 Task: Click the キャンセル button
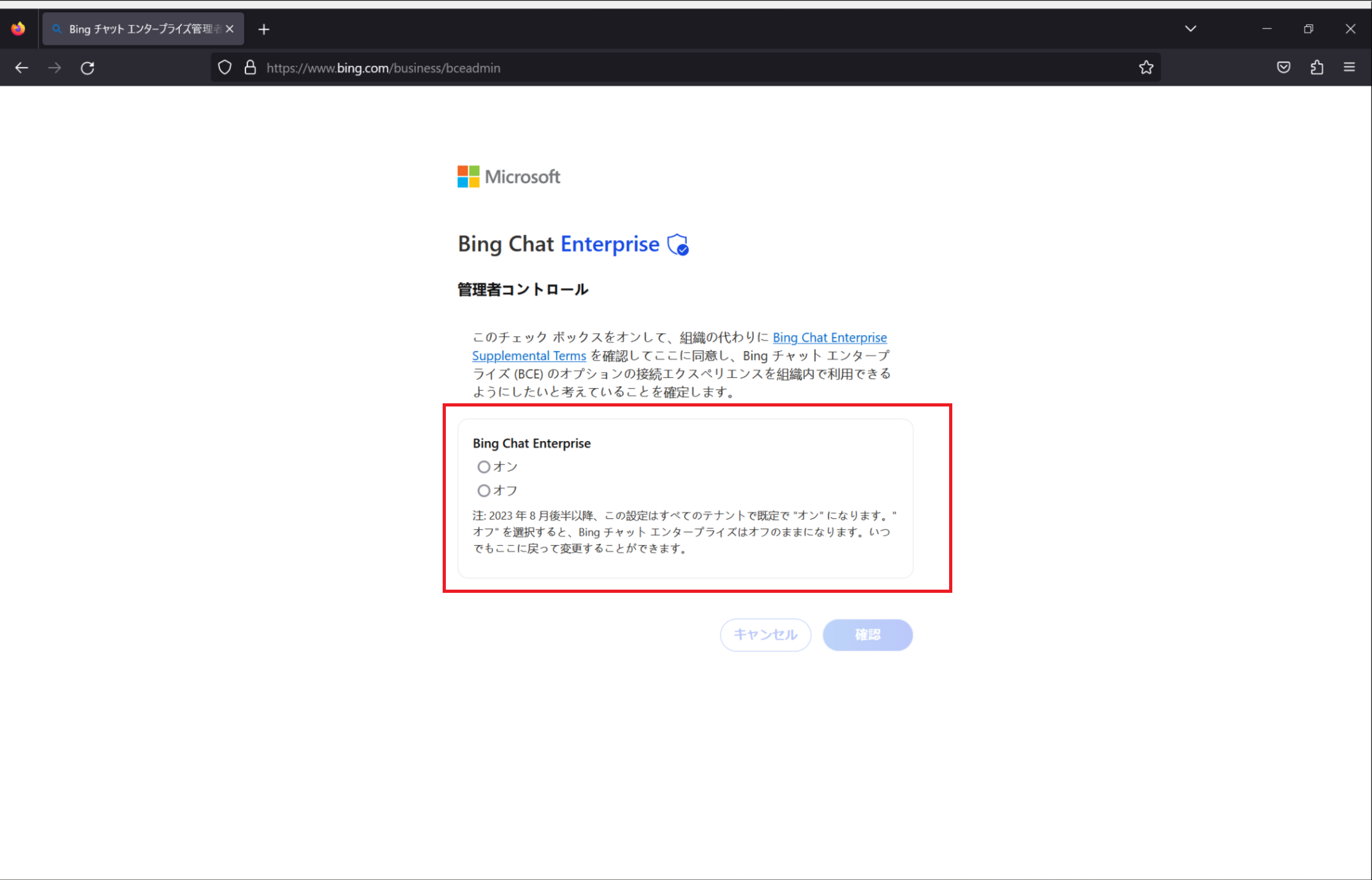click(765, 635)
